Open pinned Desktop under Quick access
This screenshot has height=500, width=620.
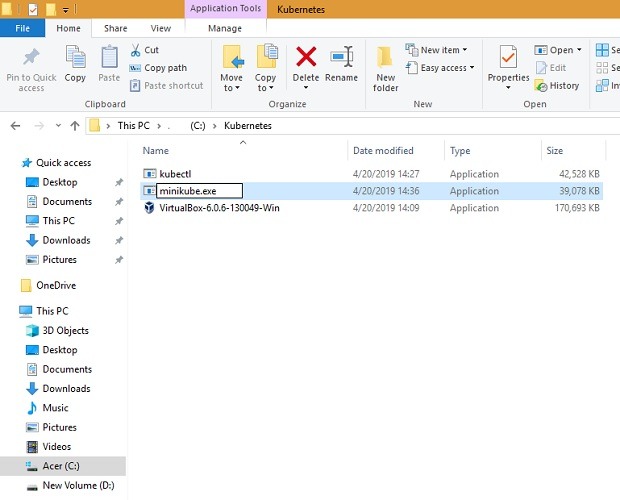click(x=60, y=182)
